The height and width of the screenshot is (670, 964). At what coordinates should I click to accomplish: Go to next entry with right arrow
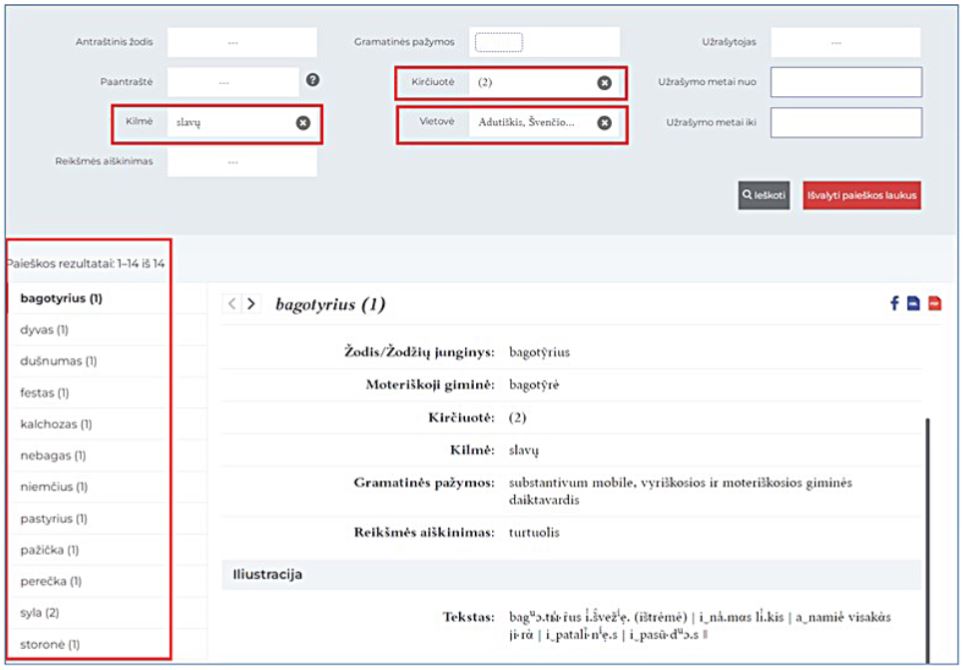[x=251, y=304]
